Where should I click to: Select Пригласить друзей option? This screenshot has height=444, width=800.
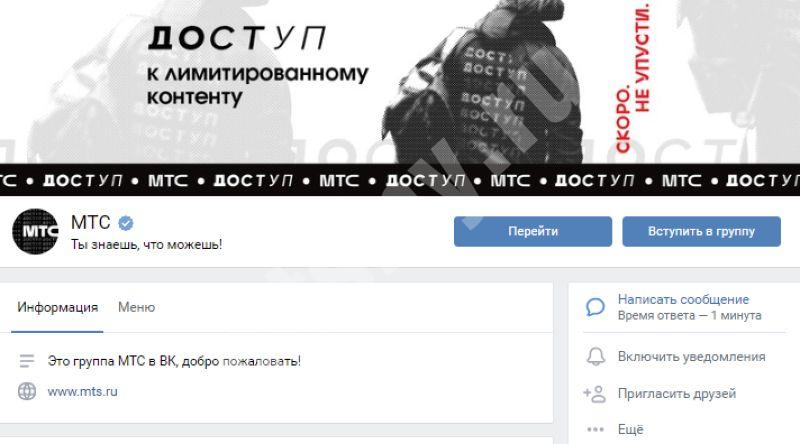coord(677,393)
